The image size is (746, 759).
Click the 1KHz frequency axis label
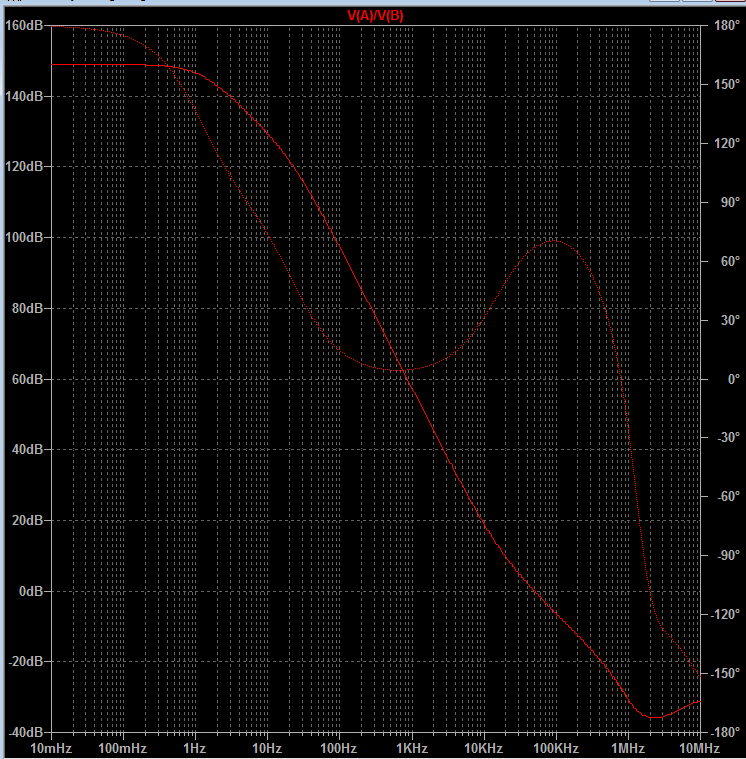(x=411, y=748)
